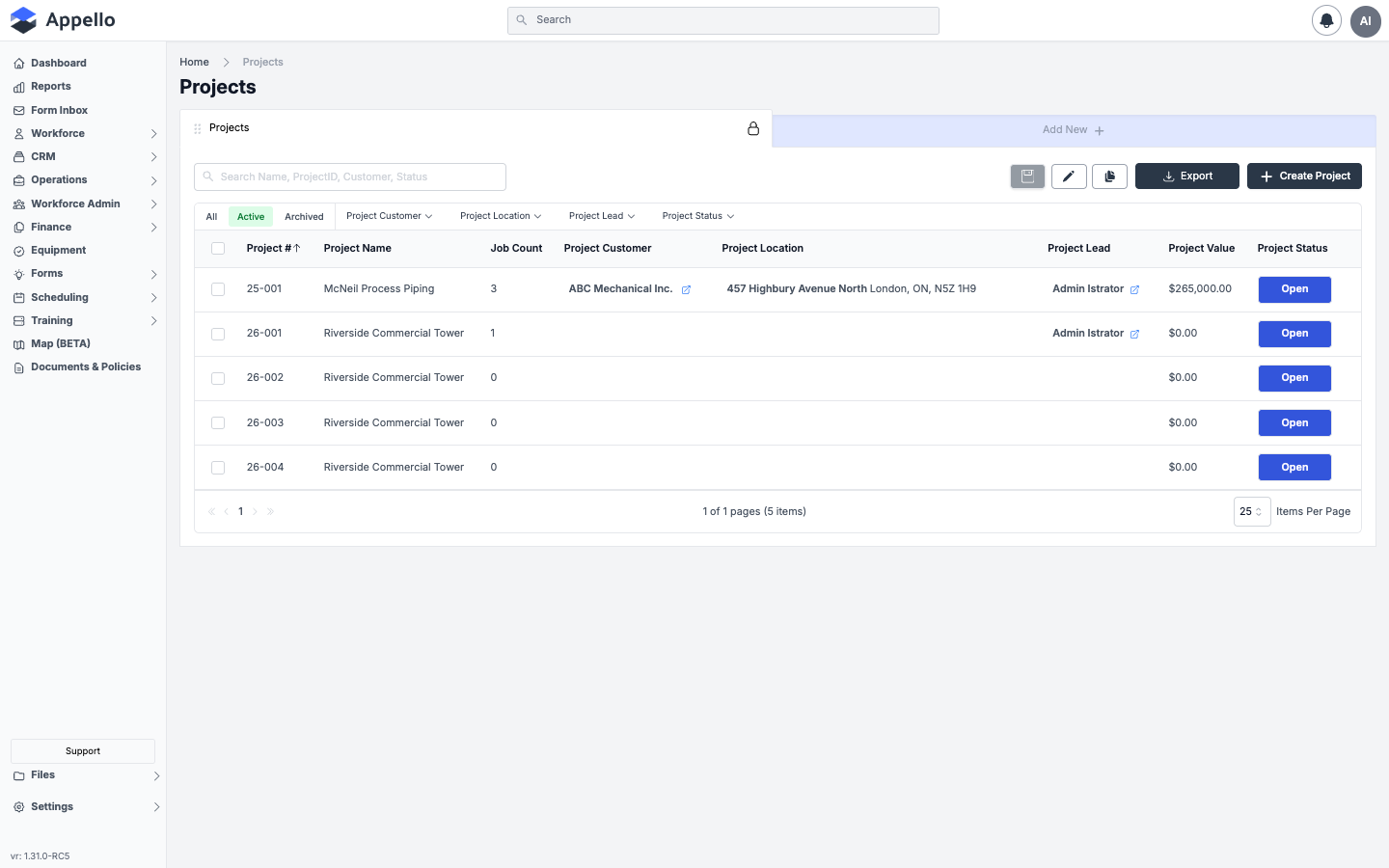The width and height of the screenshot is (1389, 868).
Task: Click the Equipment sidebar icon
Action: (x=19, y=251)
